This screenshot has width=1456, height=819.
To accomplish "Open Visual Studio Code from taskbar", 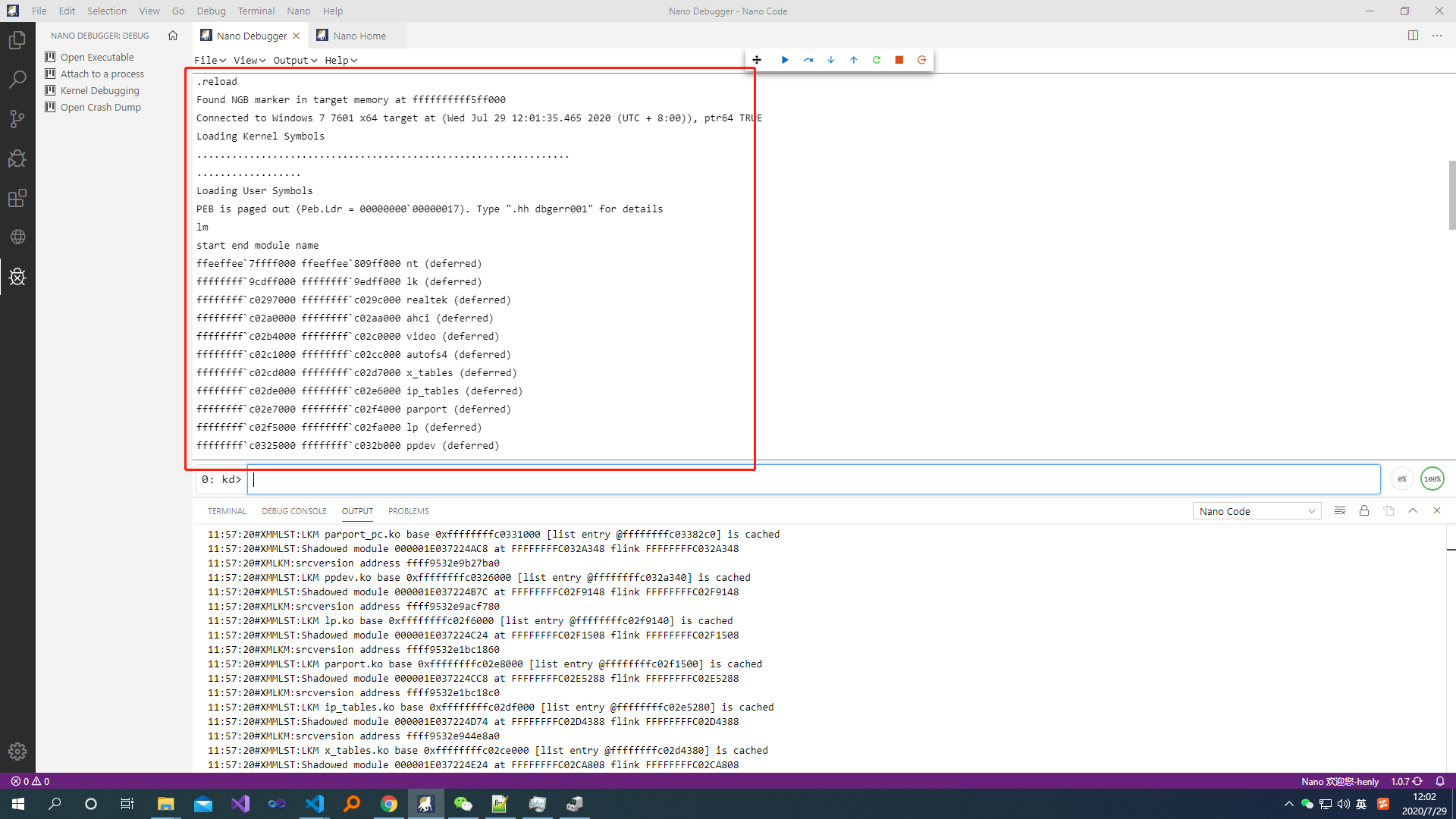I will click(x=315, y=804).
